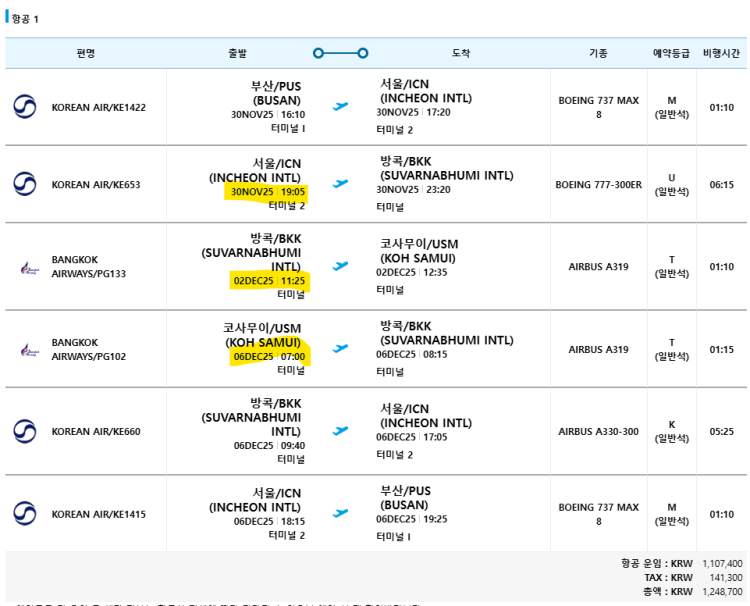Click the 비행시간 column header
This screenshot has height=606, width=750.
pos(721,53)
